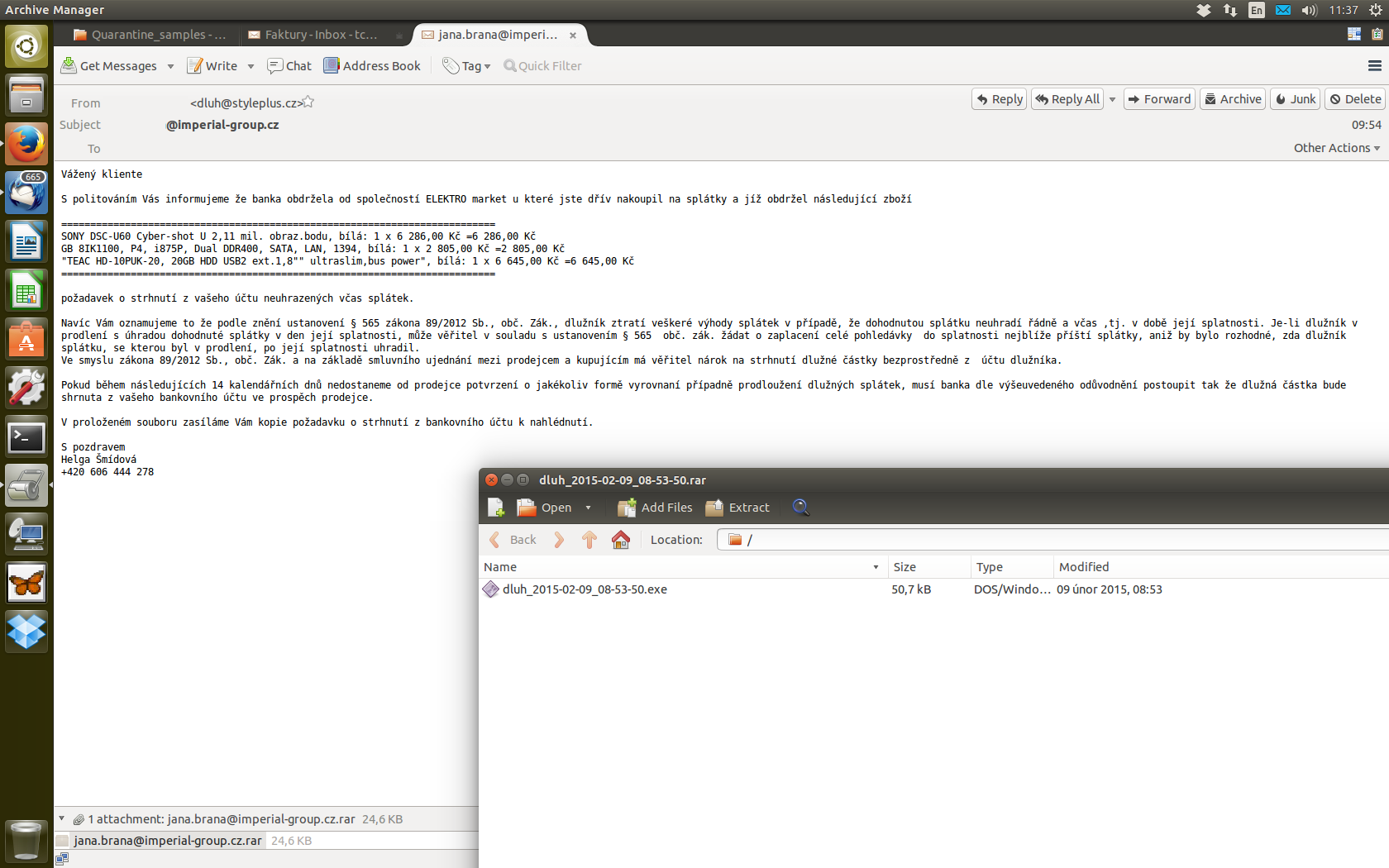Open Dropbox from the launcher
The image size is (1389, 868).
26,632
